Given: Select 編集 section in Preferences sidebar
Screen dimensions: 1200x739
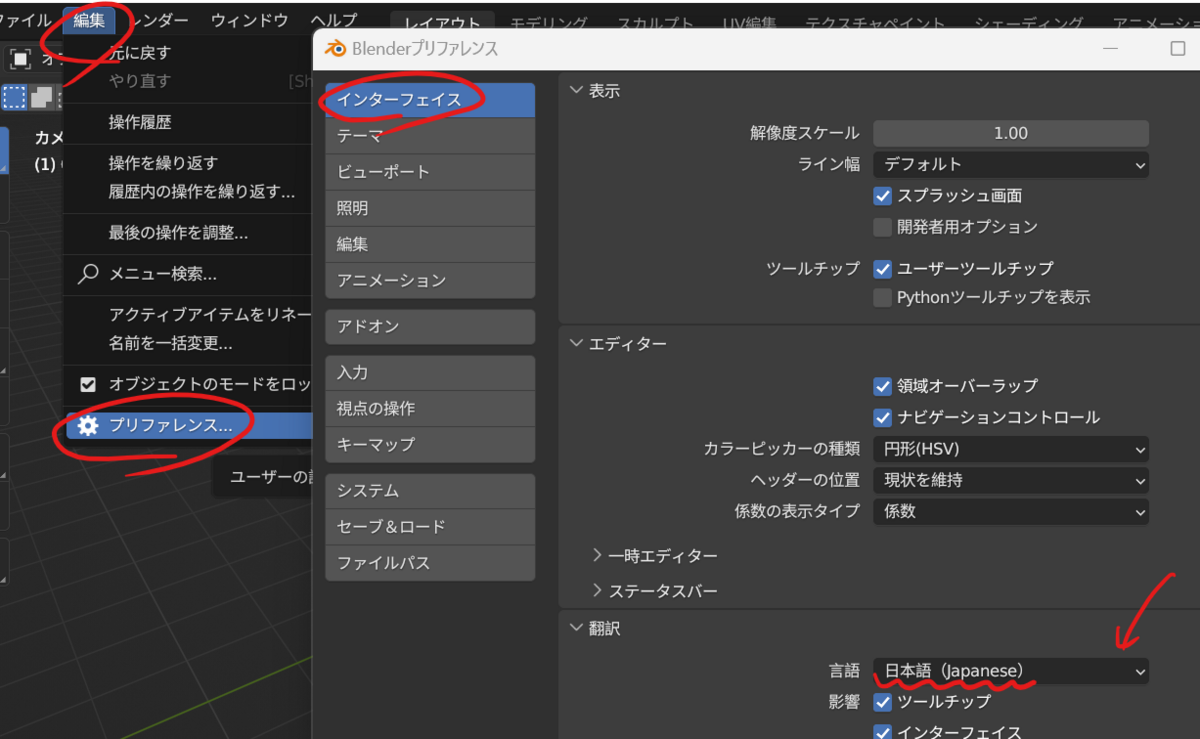Looking at the screenshot, I should [x=430, y=244].
